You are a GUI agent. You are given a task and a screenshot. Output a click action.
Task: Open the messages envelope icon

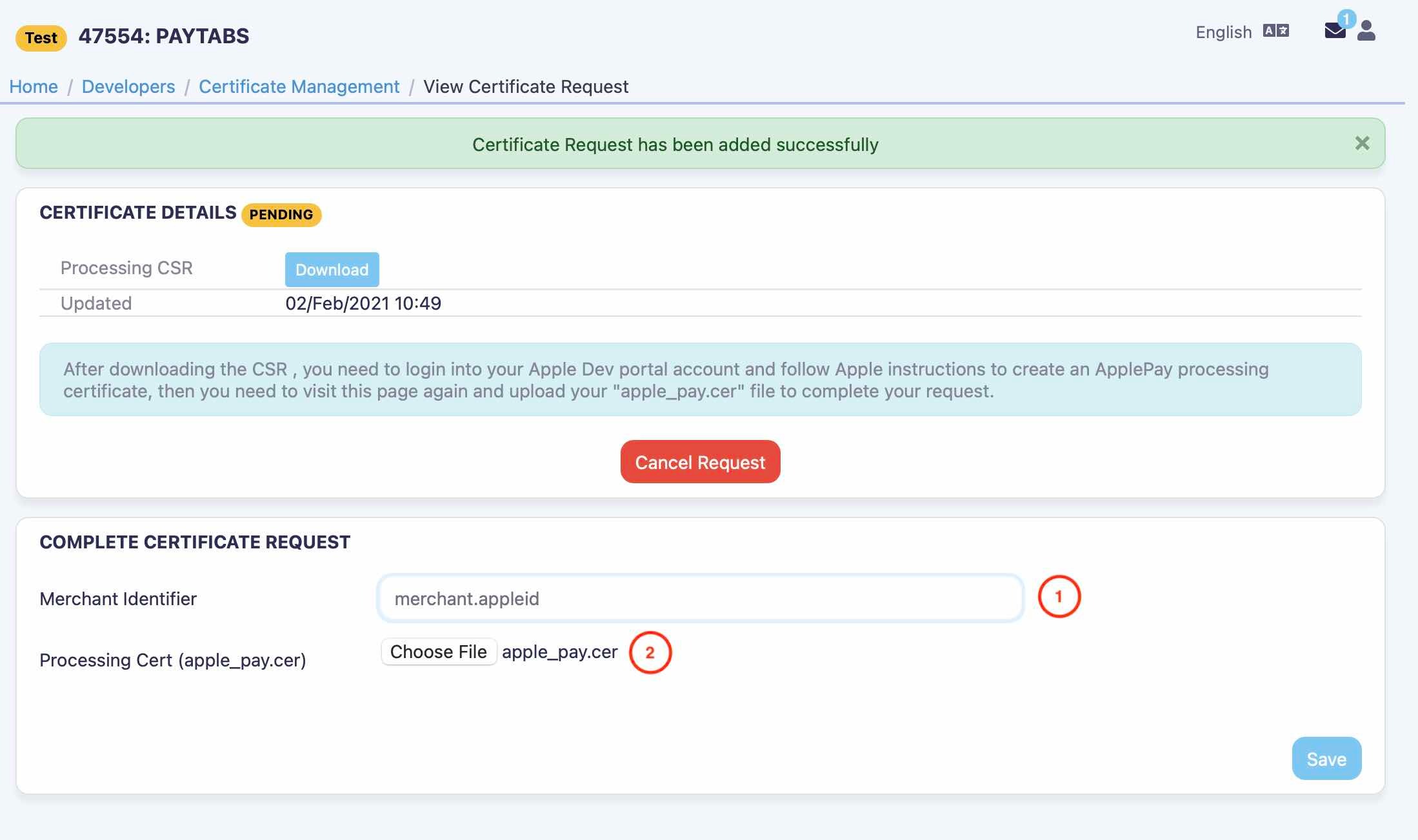tap(1334, 31)
